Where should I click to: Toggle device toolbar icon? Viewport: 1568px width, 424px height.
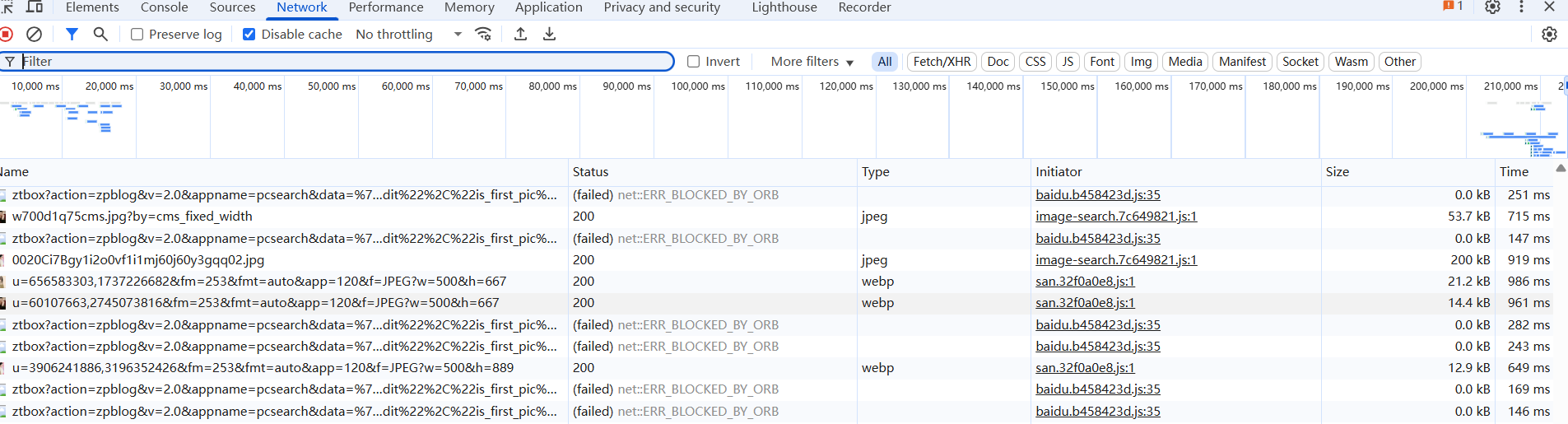[x=35, y=7]
